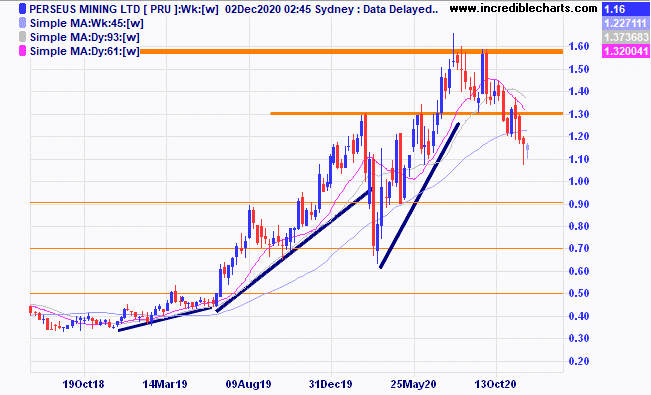The image size is (651, 395).
Task: Click the 0.60 price axis label
Action: click(579, 271)
